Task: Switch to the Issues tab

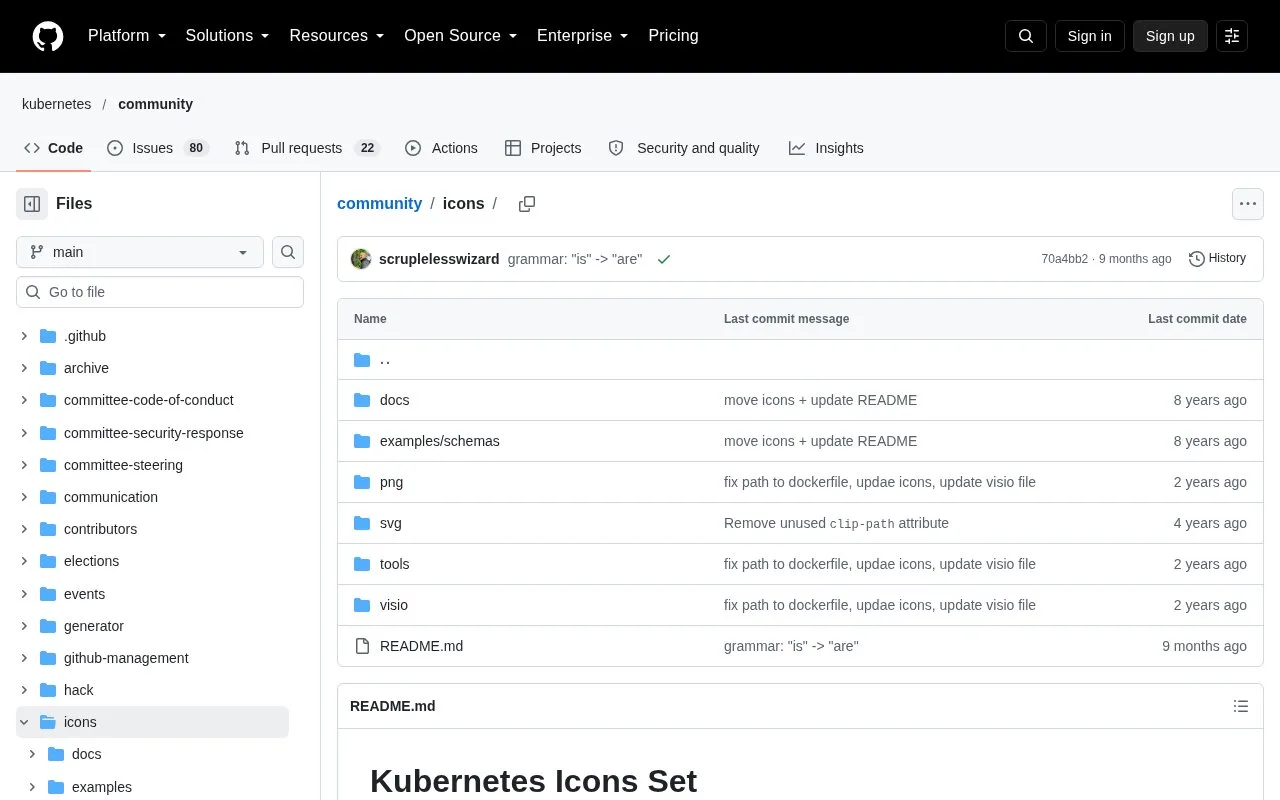Action: click(x=157, y=148)
